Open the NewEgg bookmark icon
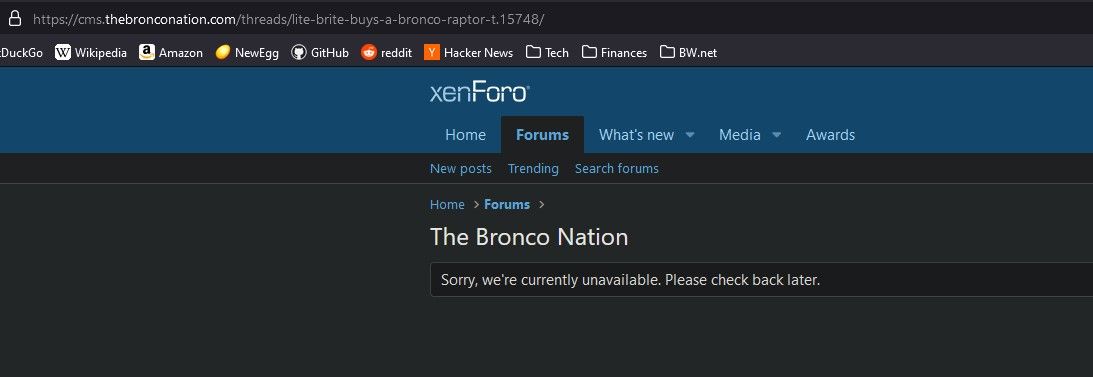The height and width of the screenshot is (377, 1093). point(222,52)
